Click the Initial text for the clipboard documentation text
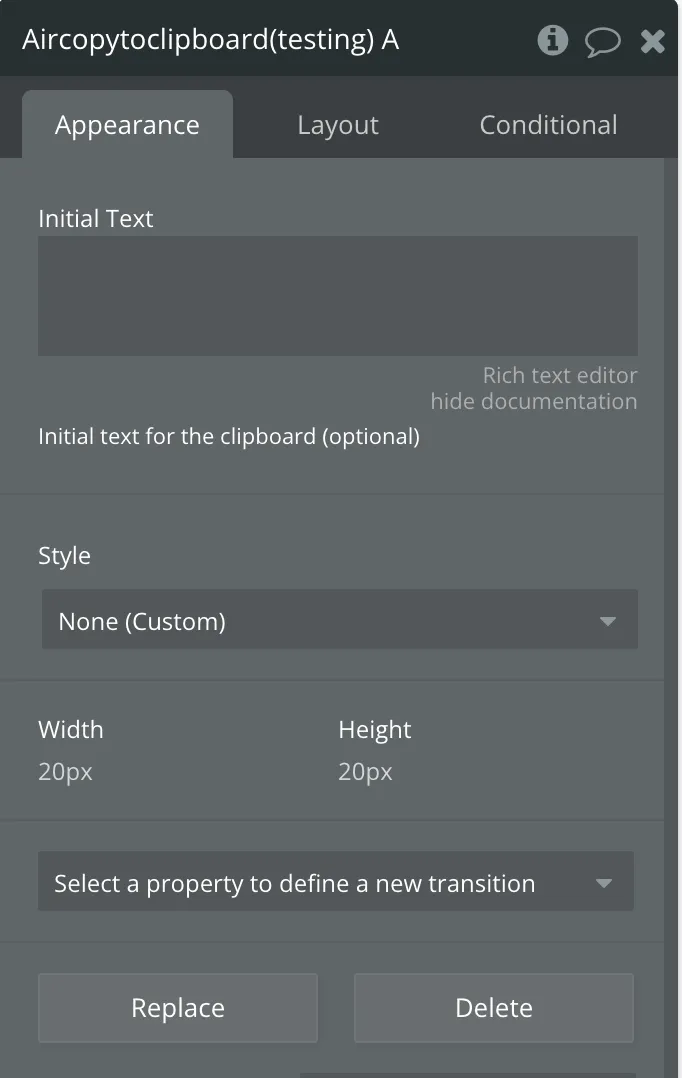The image size is (682, 1078). click(x=228, y=436)
